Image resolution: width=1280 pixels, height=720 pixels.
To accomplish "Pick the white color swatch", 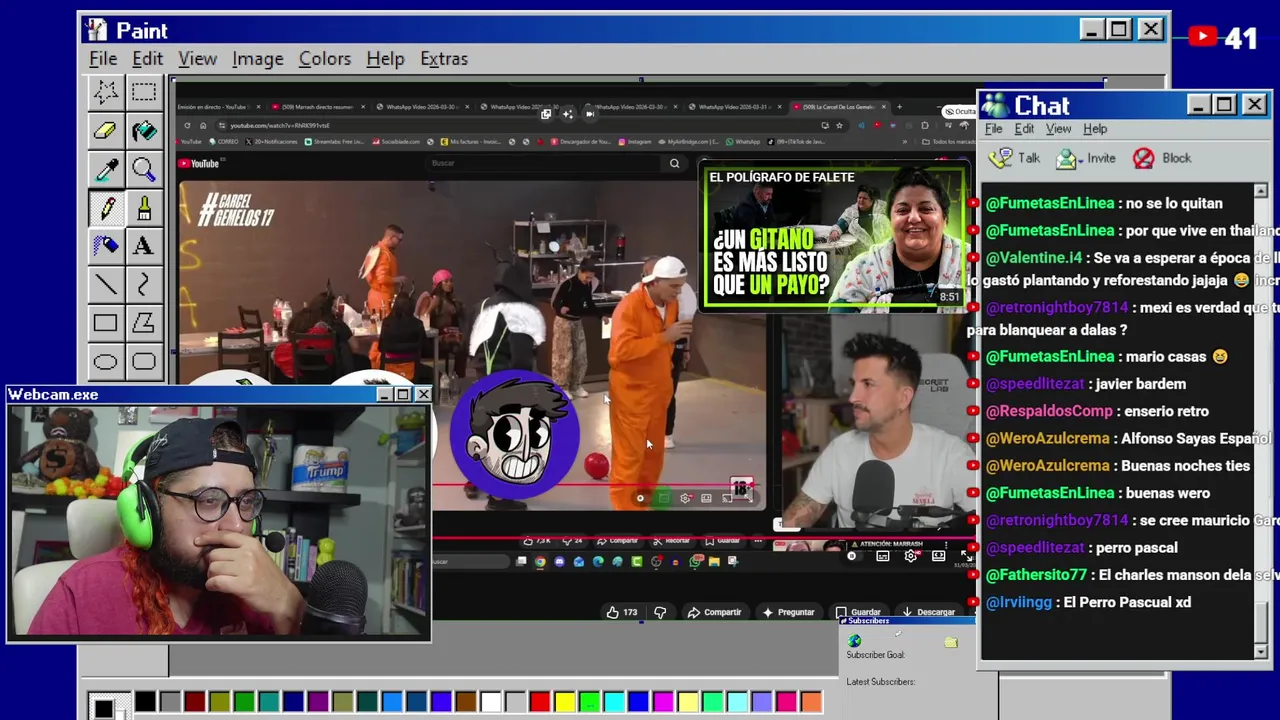I will coord(490,702).
